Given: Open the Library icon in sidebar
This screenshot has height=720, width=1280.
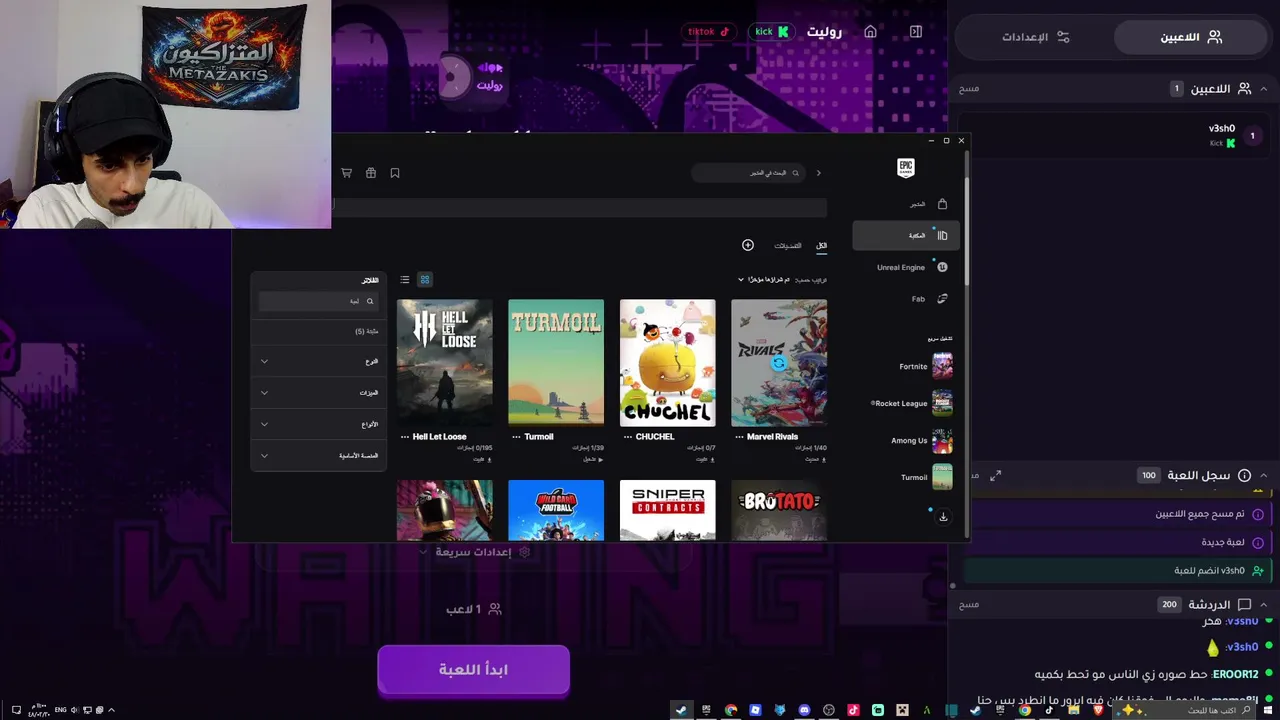Looking at the screenshot, I should (x=942, y=236).
